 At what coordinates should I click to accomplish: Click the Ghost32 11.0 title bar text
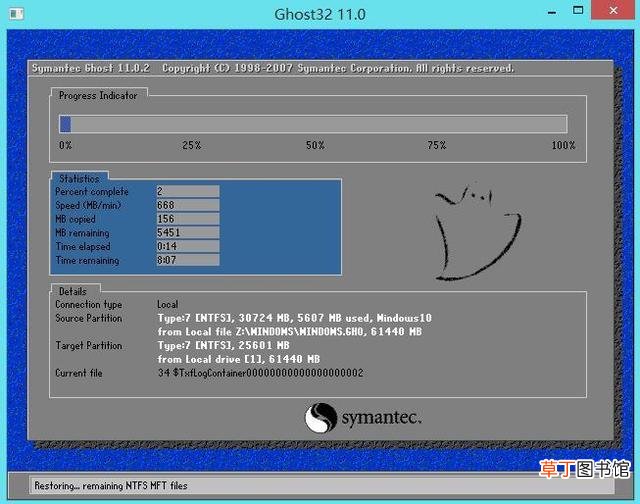click(320, 14)
